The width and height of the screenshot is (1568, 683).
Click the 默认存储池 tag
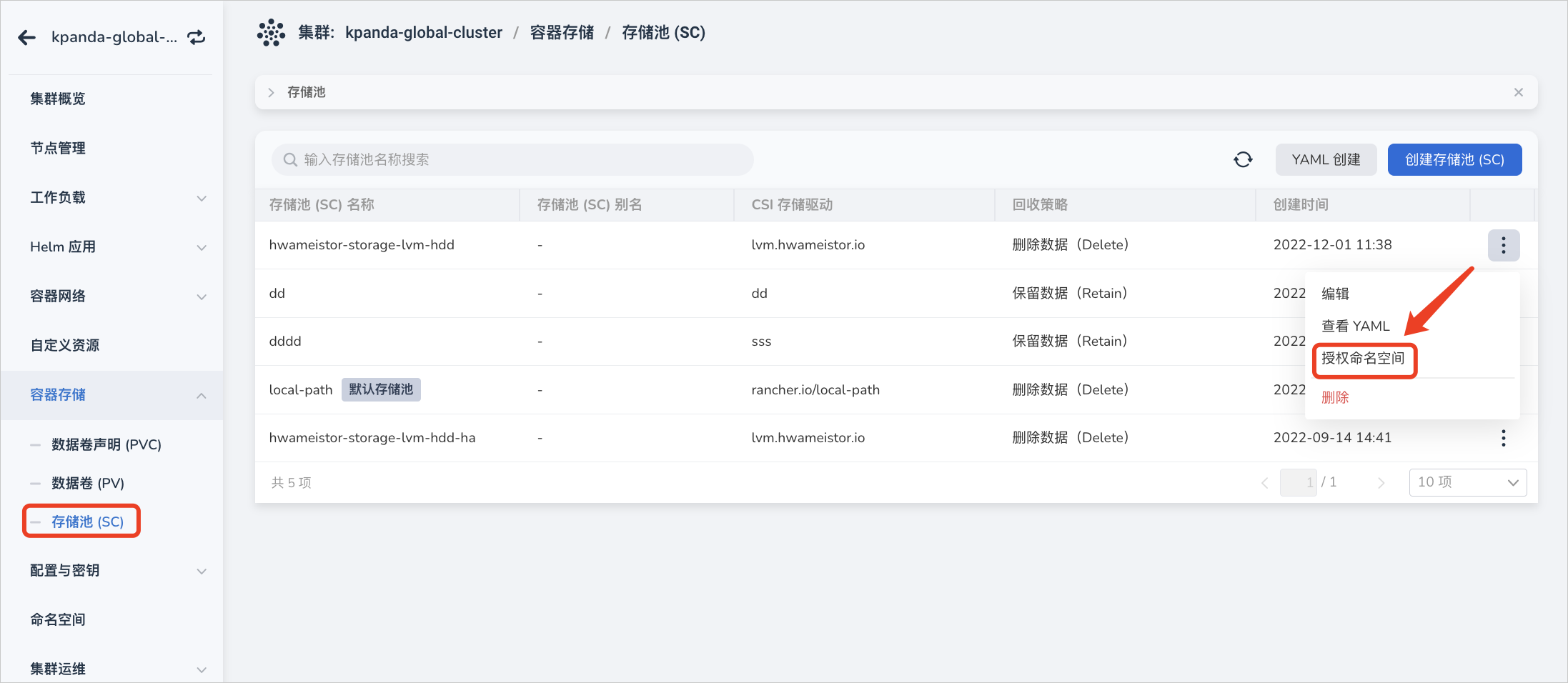[x=381, y=389]
